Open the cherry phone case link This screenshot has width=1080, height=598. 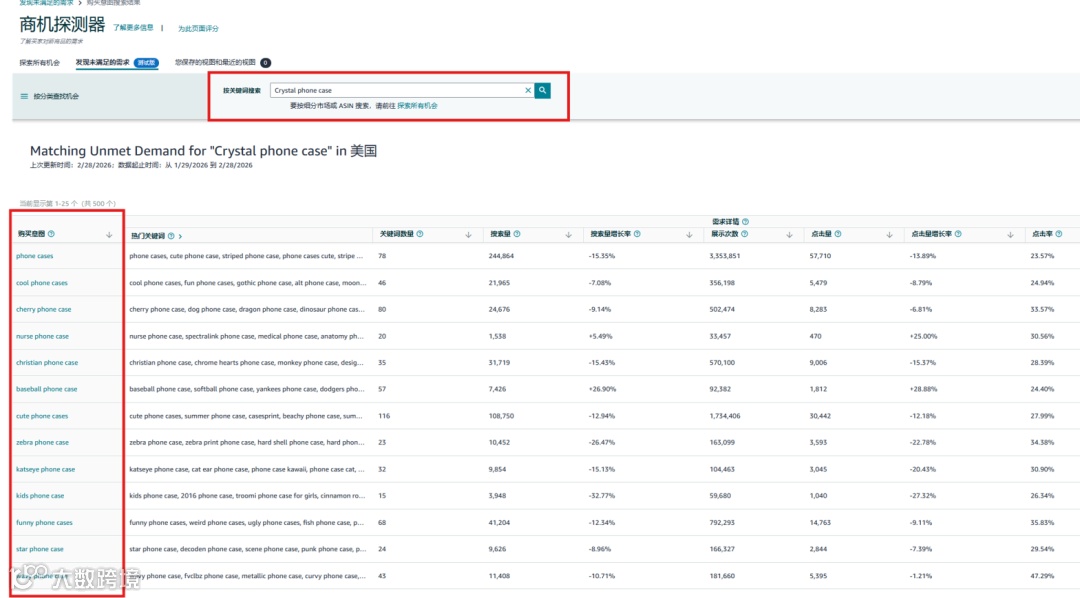tap(43, 309)
